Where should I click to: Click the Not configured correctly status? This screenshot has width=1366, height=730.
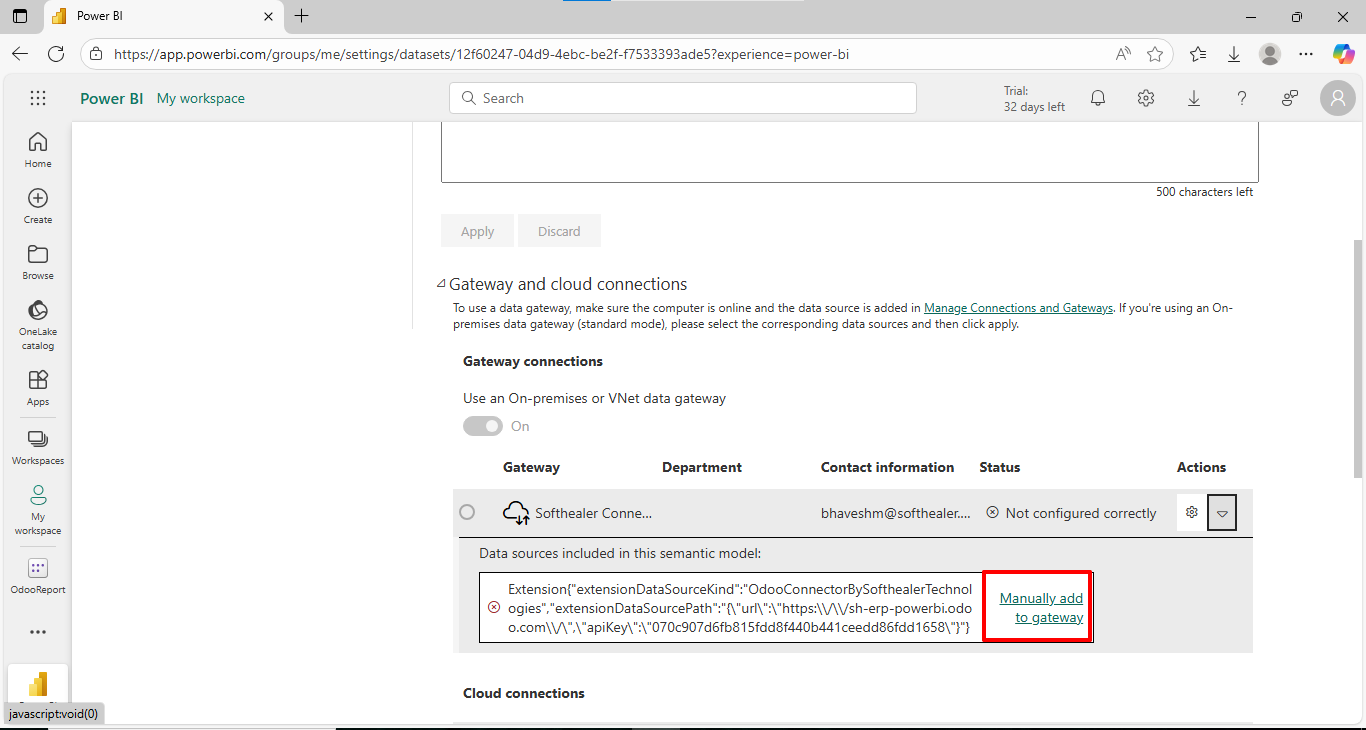click(1071, 513)
